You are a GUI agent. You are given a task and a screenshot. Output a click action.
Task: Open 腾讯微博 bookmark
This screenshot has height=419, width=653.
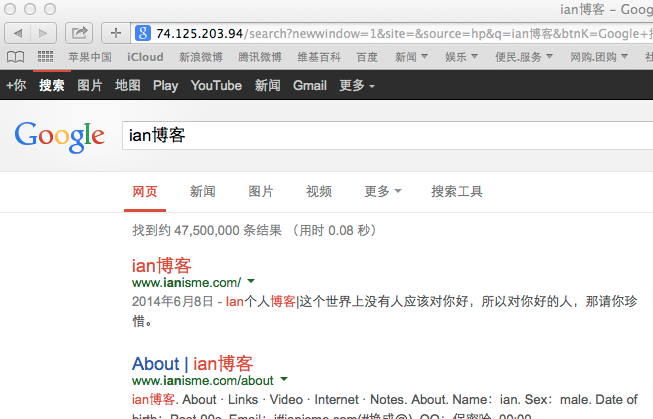tap(260, 57)
